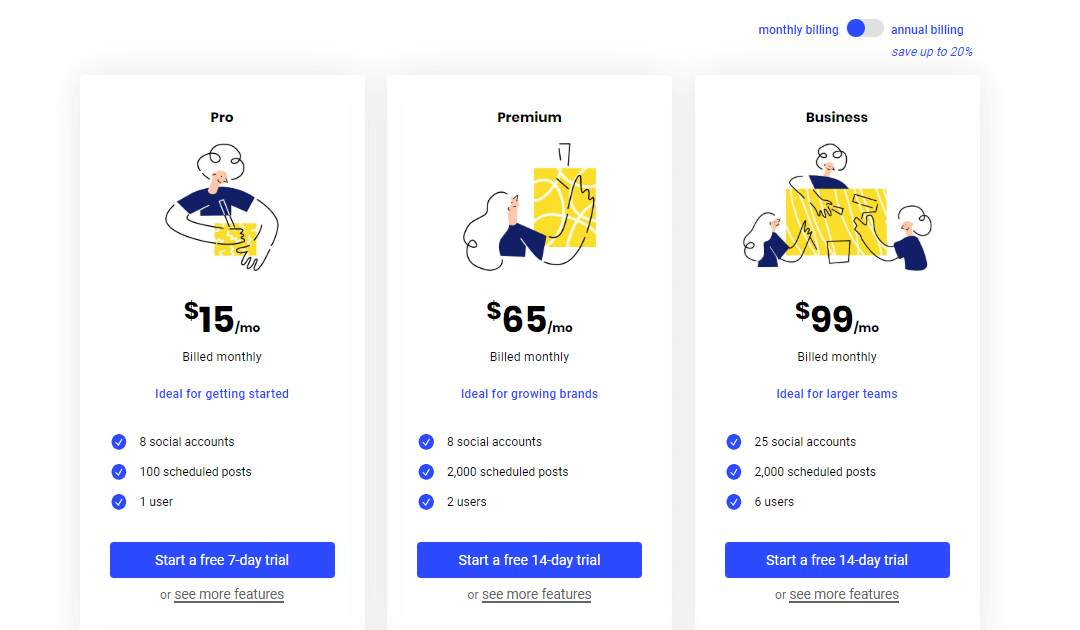The image size is (1080, 630).
Task: Click checkmark beside Premium 2,000 scheduled posts
Action: (x=426, y=472)
